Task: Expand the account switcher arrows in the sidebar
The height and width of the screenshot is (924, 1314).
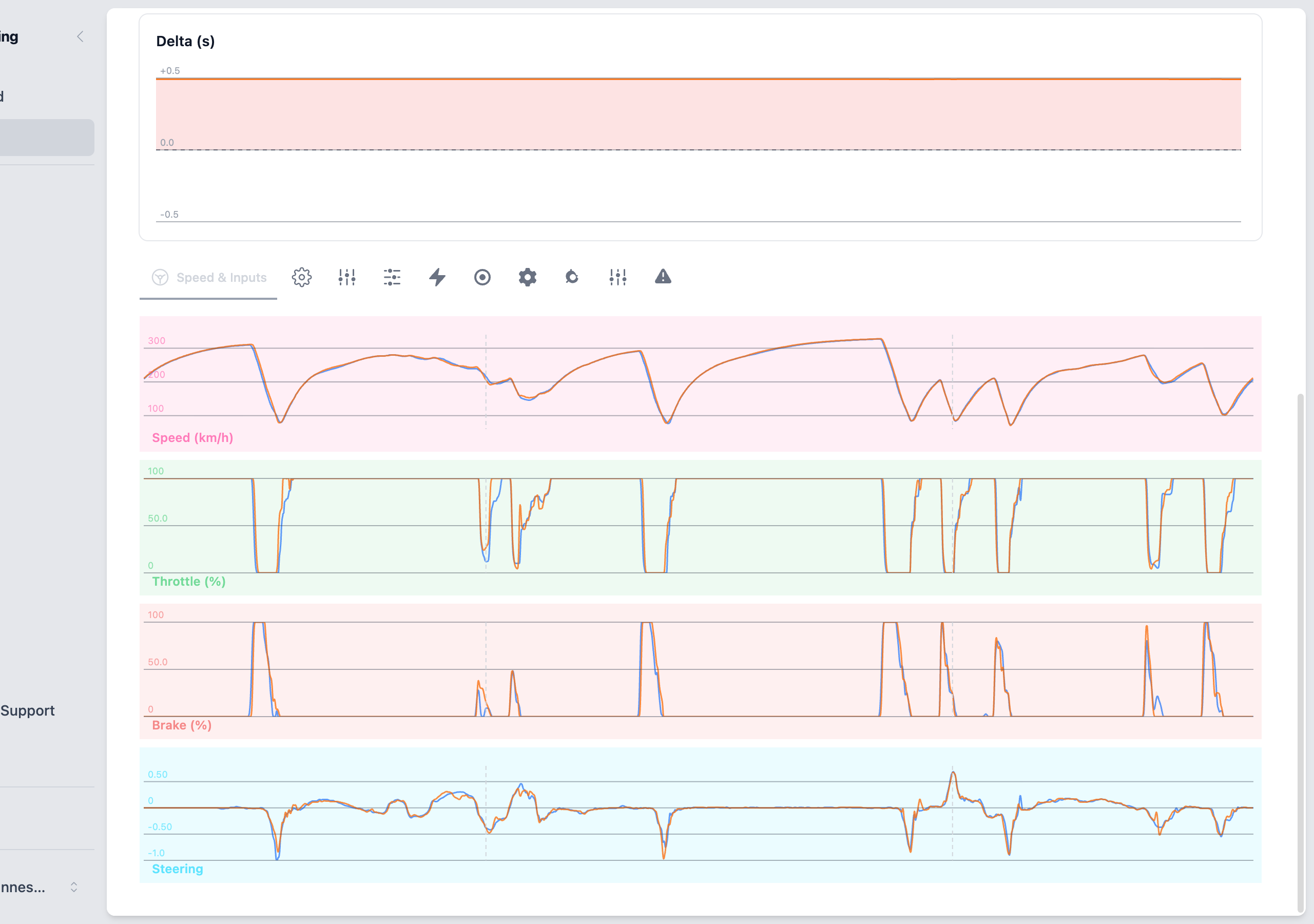Action: pos(74,887)
